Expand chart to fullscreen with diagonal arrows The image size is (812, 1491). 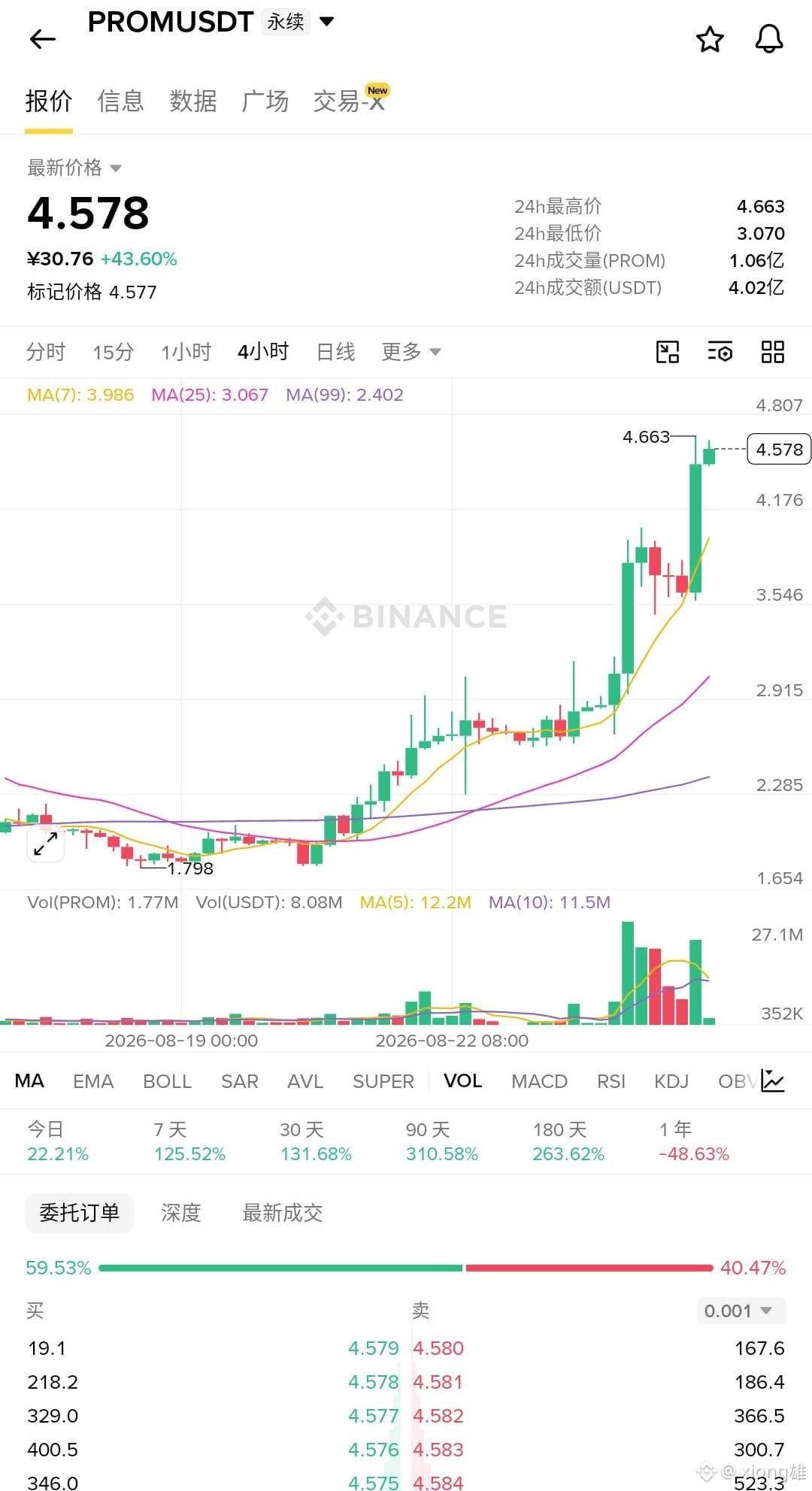[x=46, y=844]
